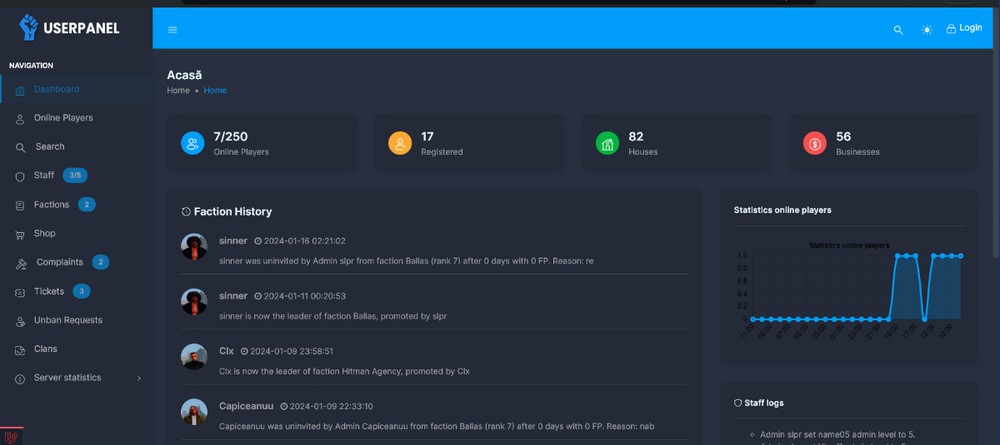Screen dimensions: 1000x445
Task: Click the Login button
Action: [x=964, y=29]
